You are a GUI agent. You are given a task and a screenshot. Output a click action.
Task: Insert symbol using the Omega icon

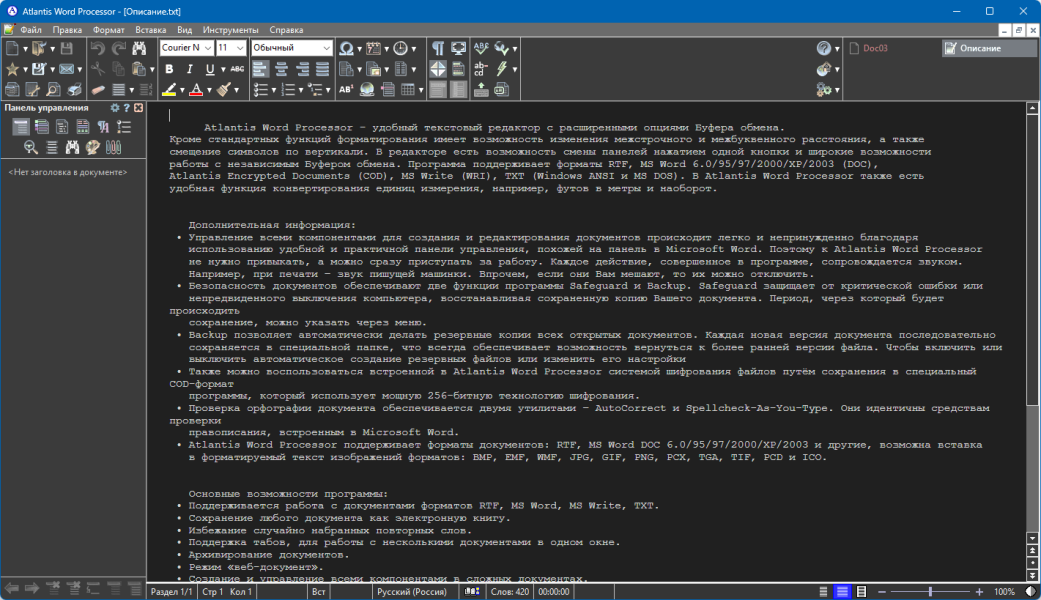coord(346,48)
